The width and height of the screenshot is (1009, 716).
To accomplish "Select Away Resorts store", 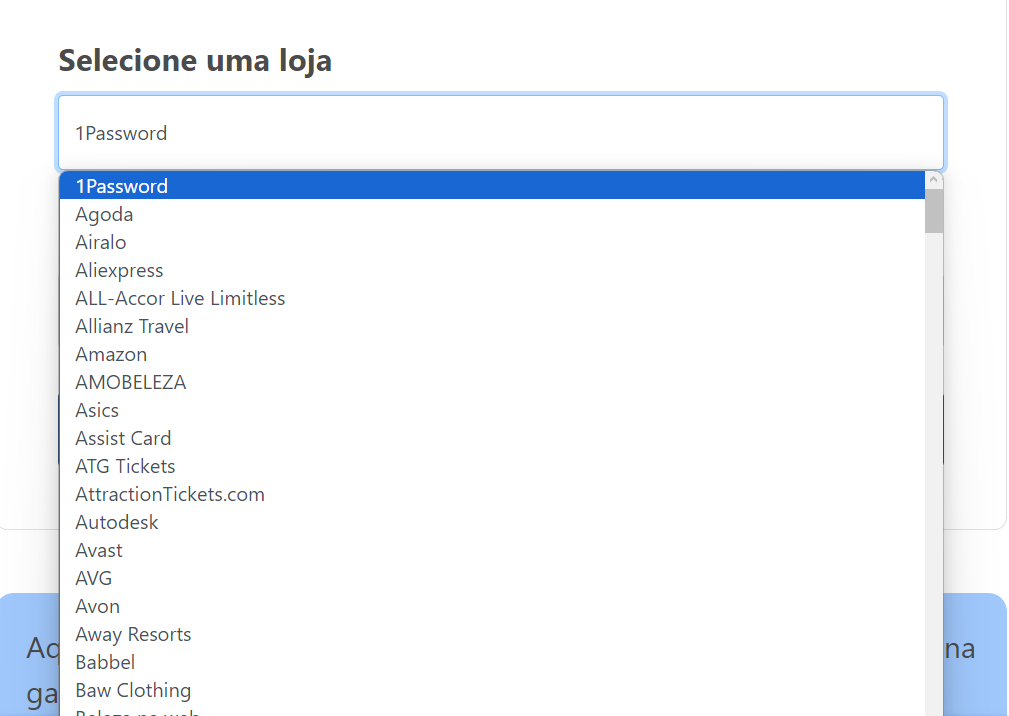I will point(133,634).
